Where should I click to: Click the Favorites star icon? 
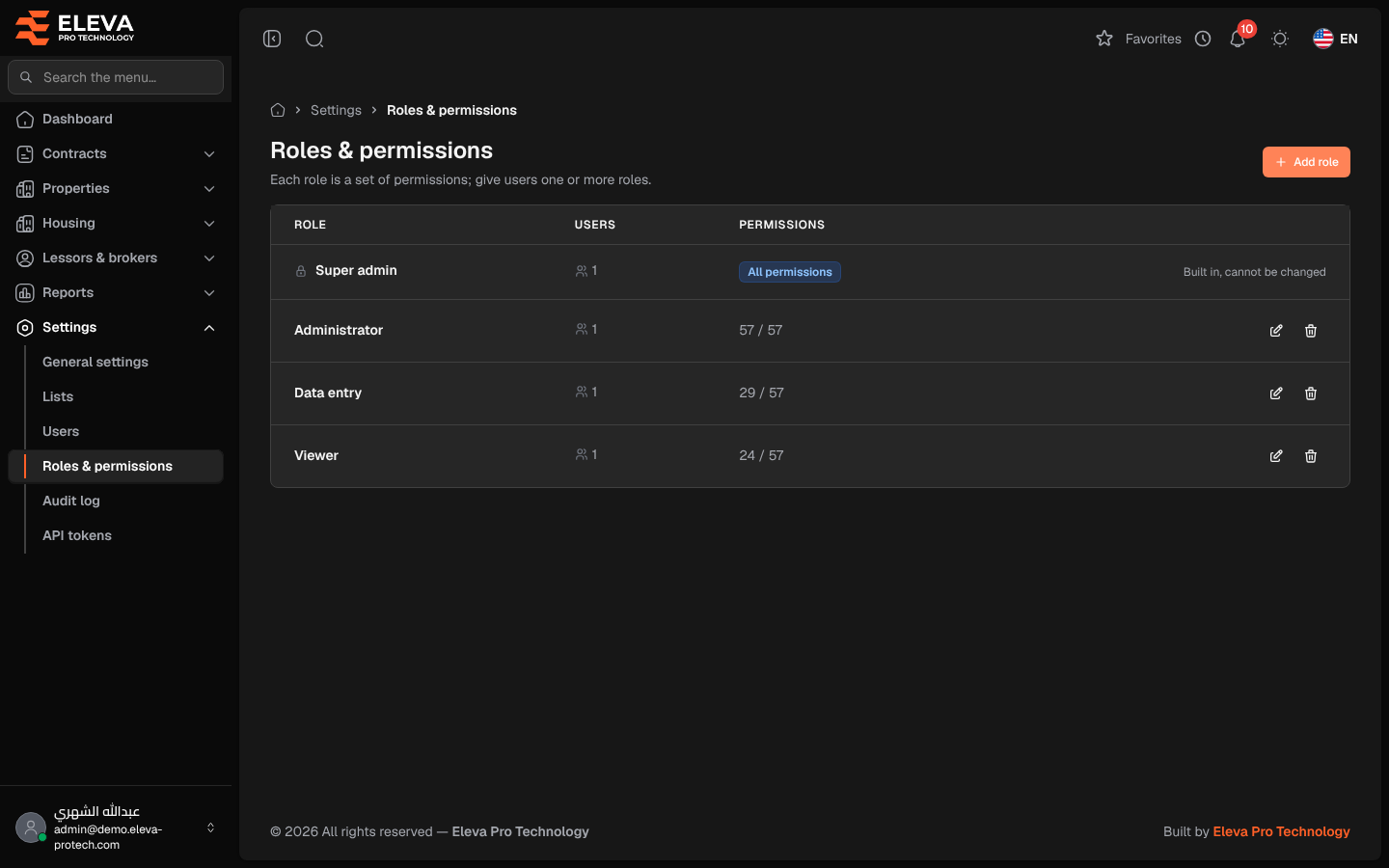1104,39
